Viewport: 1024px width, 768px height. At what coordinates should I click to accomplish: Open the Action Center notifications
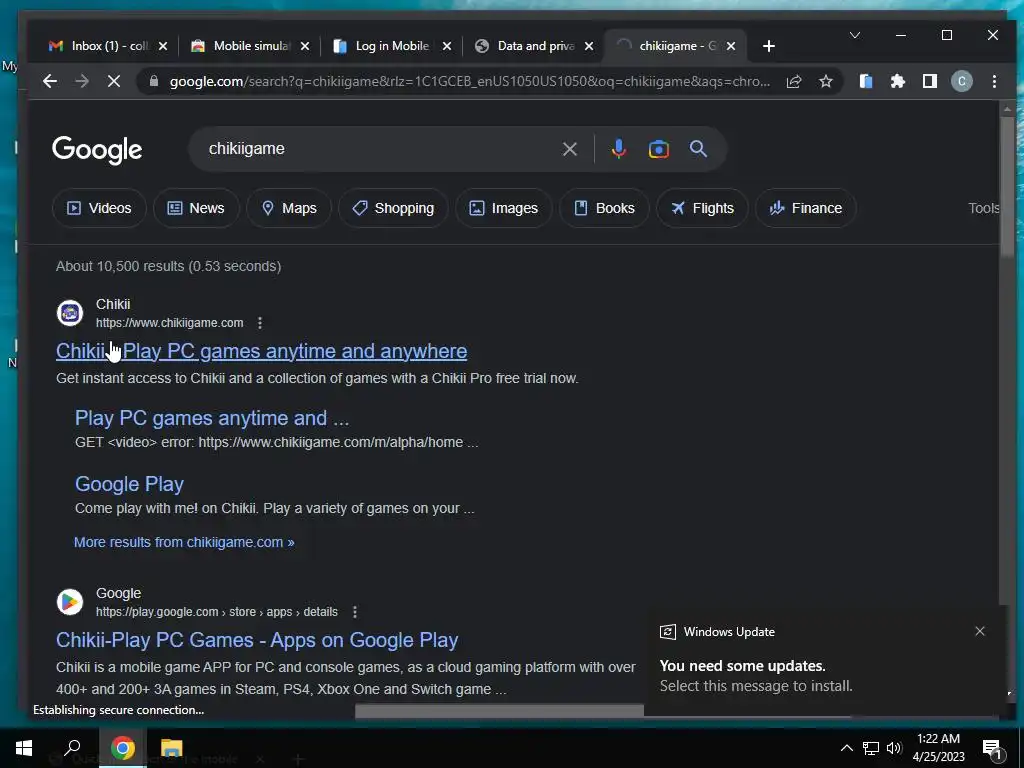click(x=993, y=749)
